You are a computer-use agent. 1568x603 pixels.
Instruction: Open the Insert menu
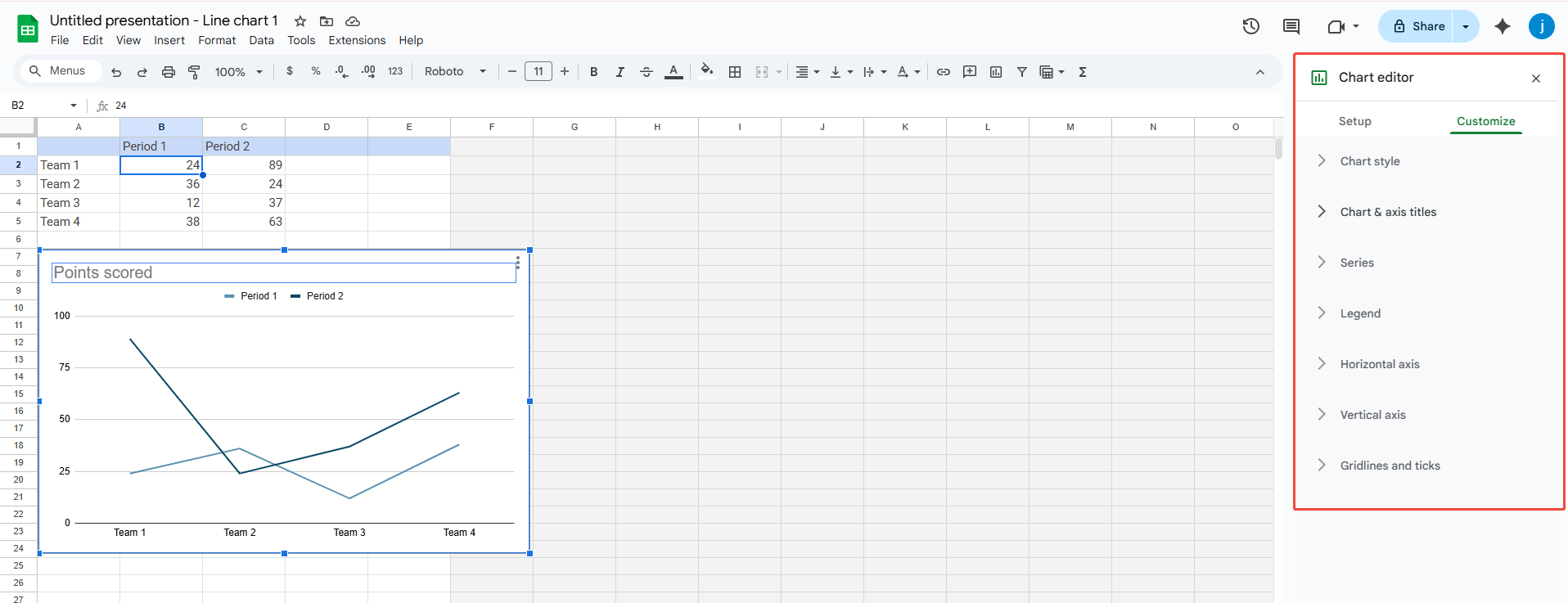click(169, 40)
